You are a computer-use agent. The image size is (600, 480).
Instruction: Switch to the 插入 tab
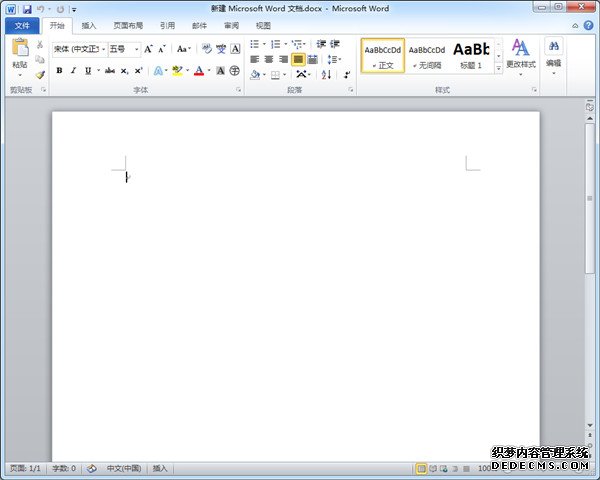(x=89, y=26)
